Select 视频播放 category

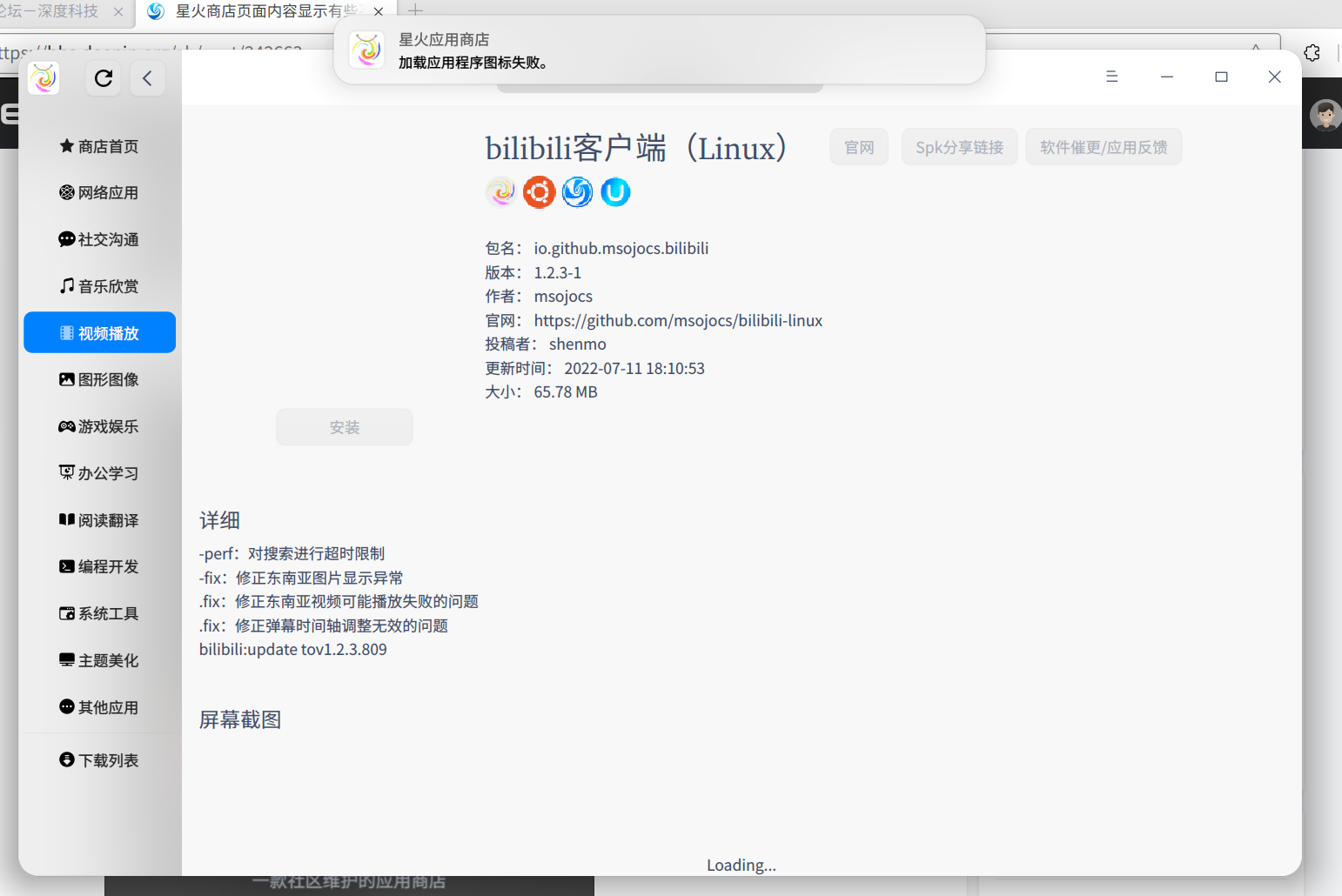[x=99, y=332]
